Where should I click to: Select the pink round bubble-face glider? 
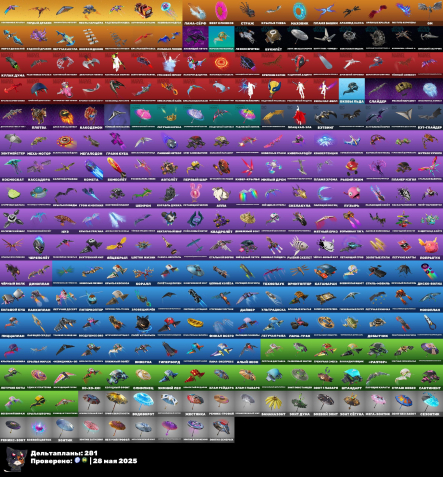352,193
